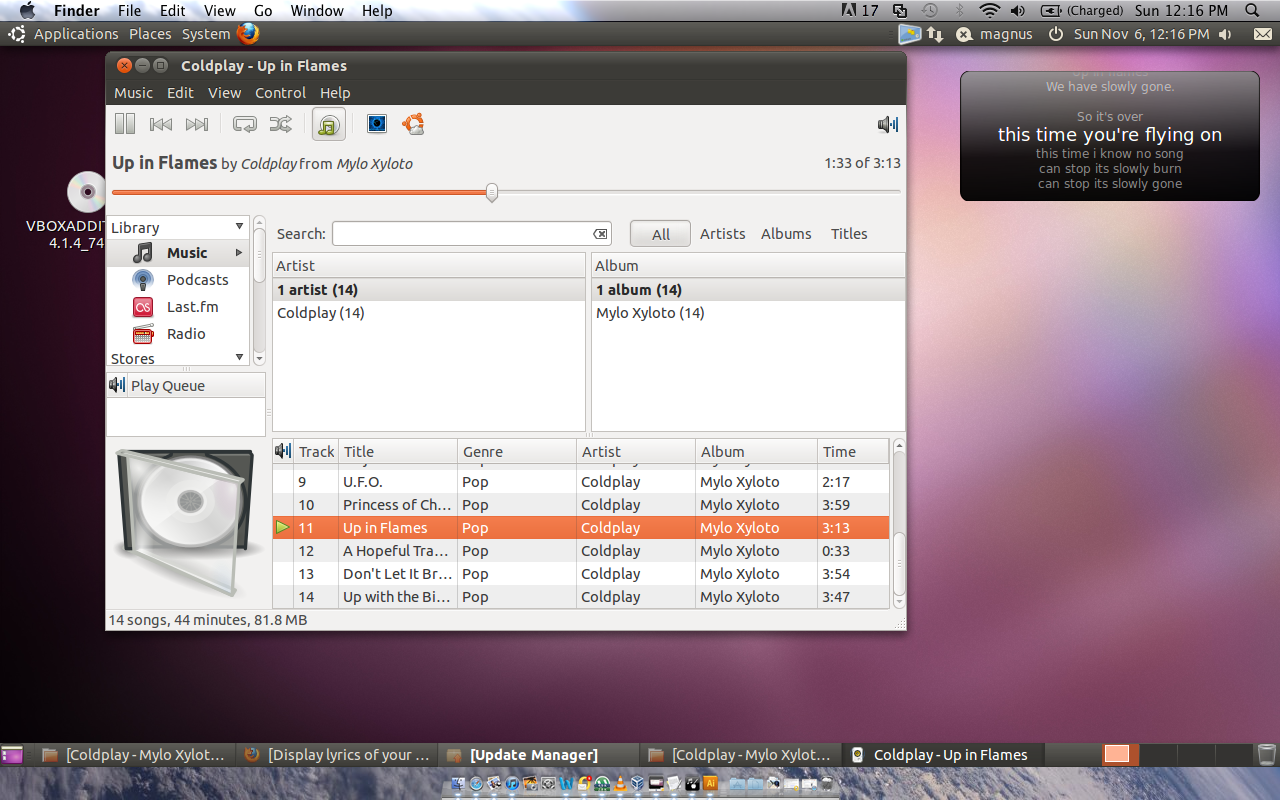Expand the Music library arrow
Screen dimensions: 1280x800
(239, 253)
